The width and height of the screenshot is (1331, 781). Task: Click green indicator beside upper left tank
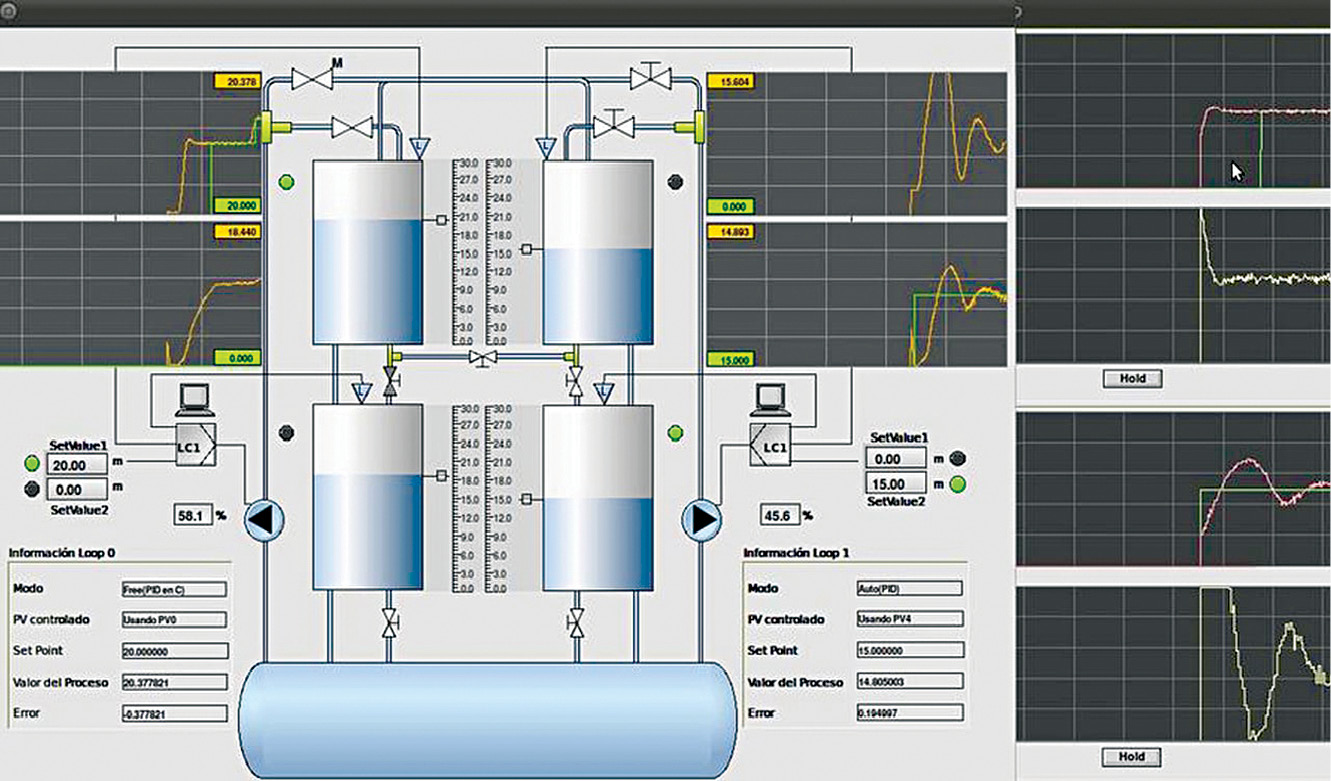286,182
